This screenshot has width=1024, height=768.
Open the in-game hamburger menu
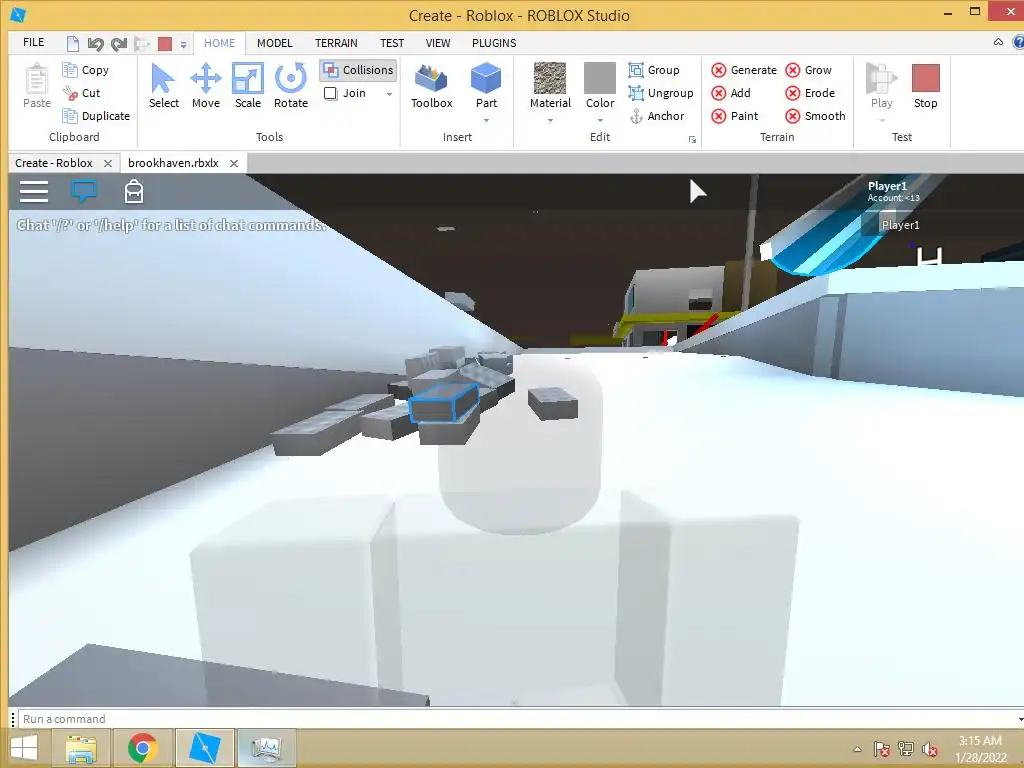34,191
